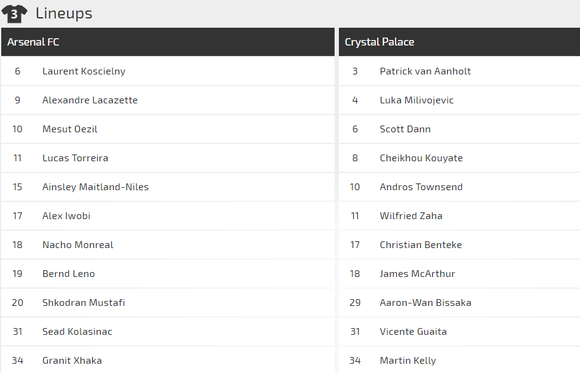The height and width of the screenshot is (373, 580).
Task: Open Laurent Koscielny's player page
Action: tap(84, 71)
